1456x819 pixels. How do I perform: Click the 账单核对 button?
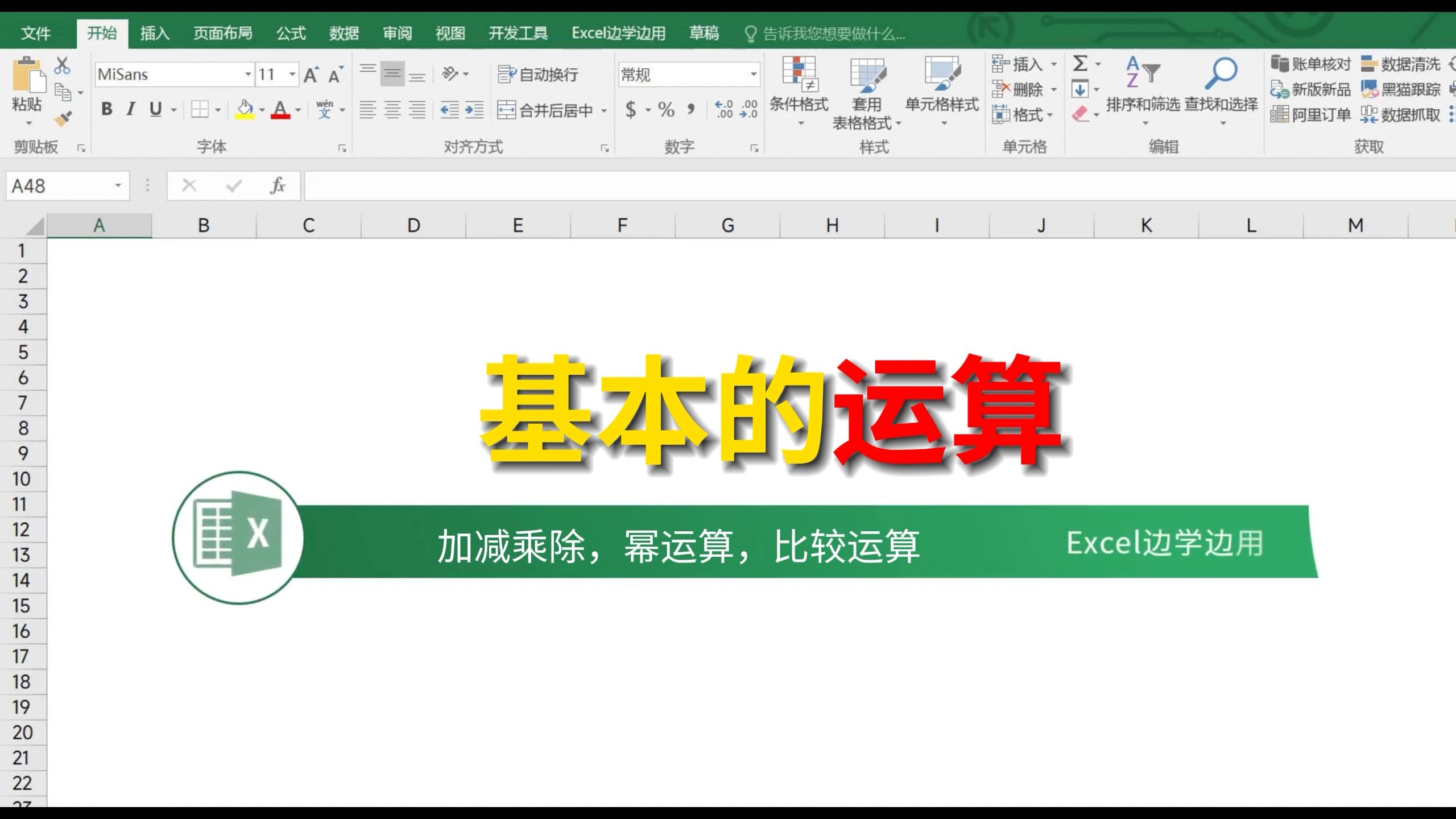(x=1310, y=64)
